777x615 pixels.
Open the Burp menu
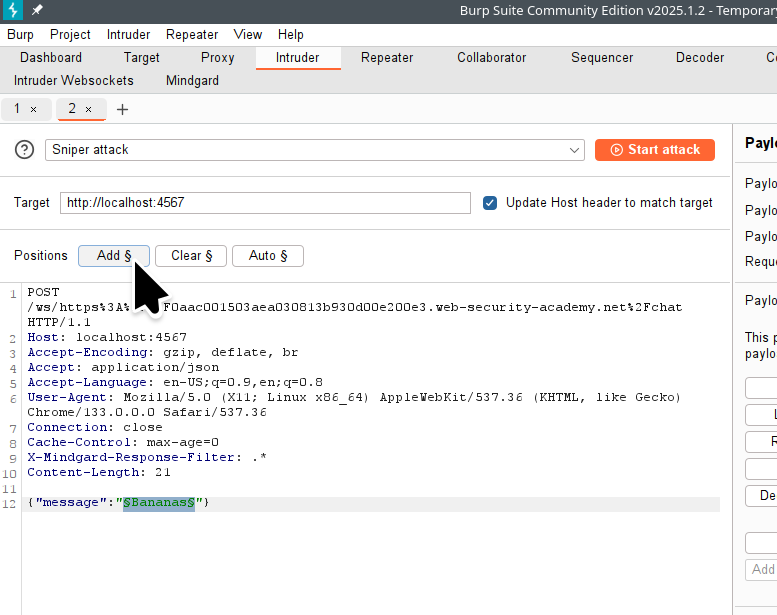20,35
